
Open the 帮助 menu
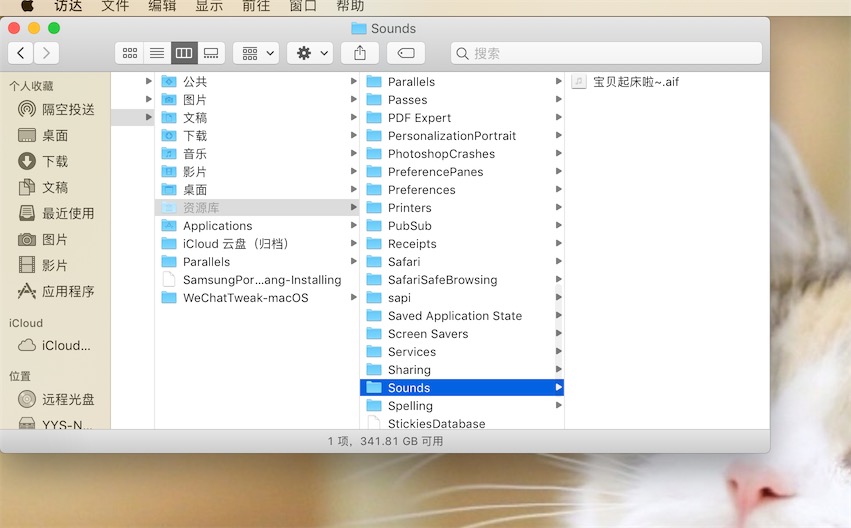click(x=350, y=6)
